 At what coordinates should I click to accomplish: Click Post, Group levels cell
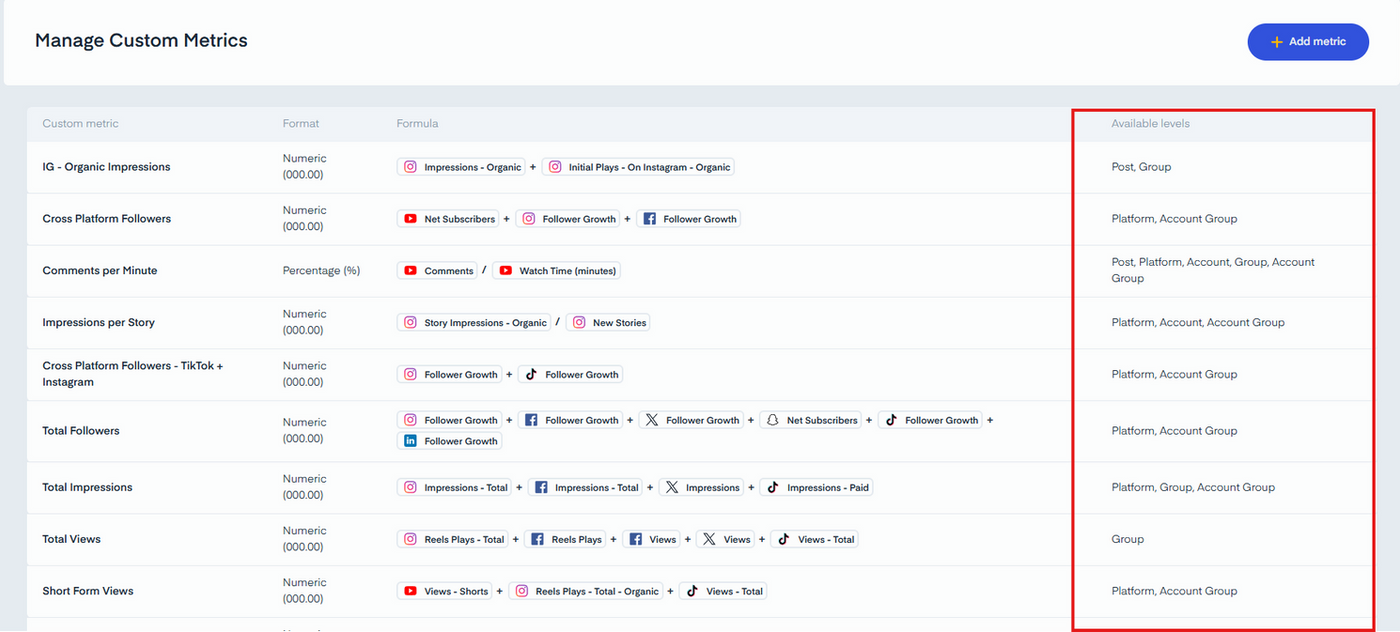(x=1141, y=167)
